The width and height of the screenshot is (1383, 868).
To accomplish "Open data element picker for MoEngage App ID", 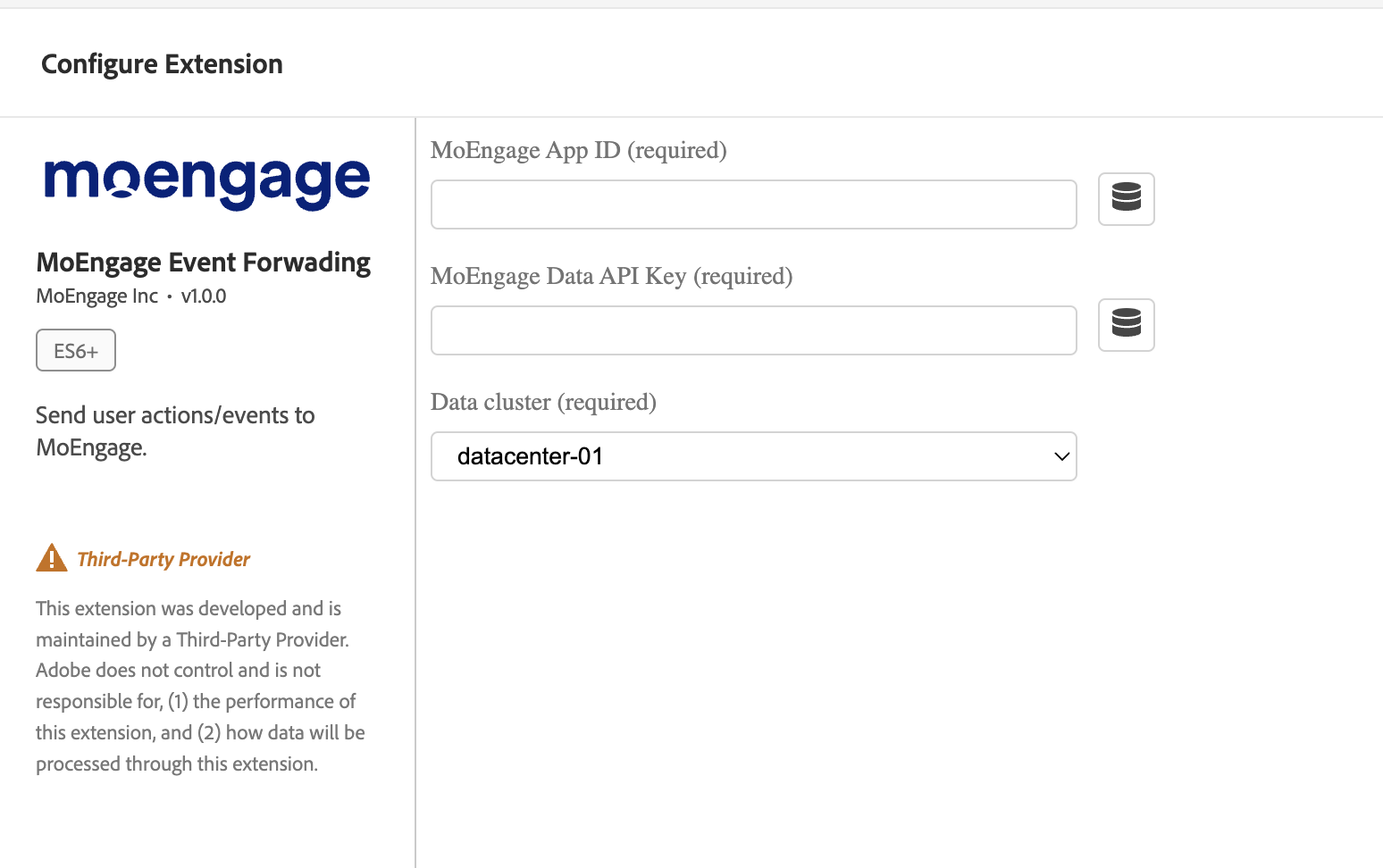I will click(x=1126, y=198).
